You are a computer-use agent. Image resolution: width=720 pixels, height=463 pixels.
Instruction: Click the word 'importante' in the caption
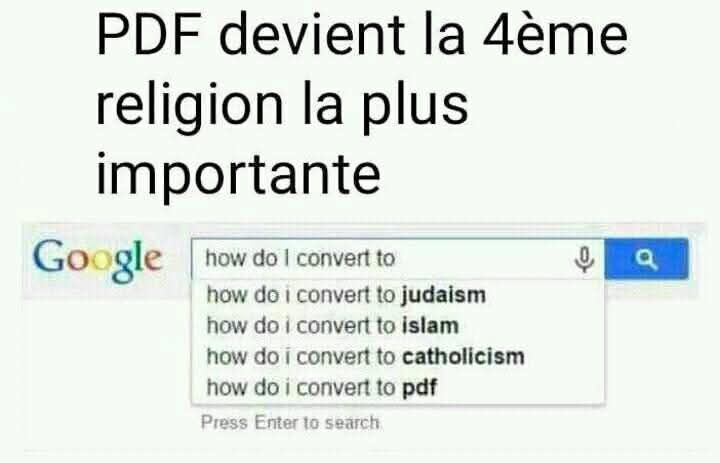tap(238, 176)
